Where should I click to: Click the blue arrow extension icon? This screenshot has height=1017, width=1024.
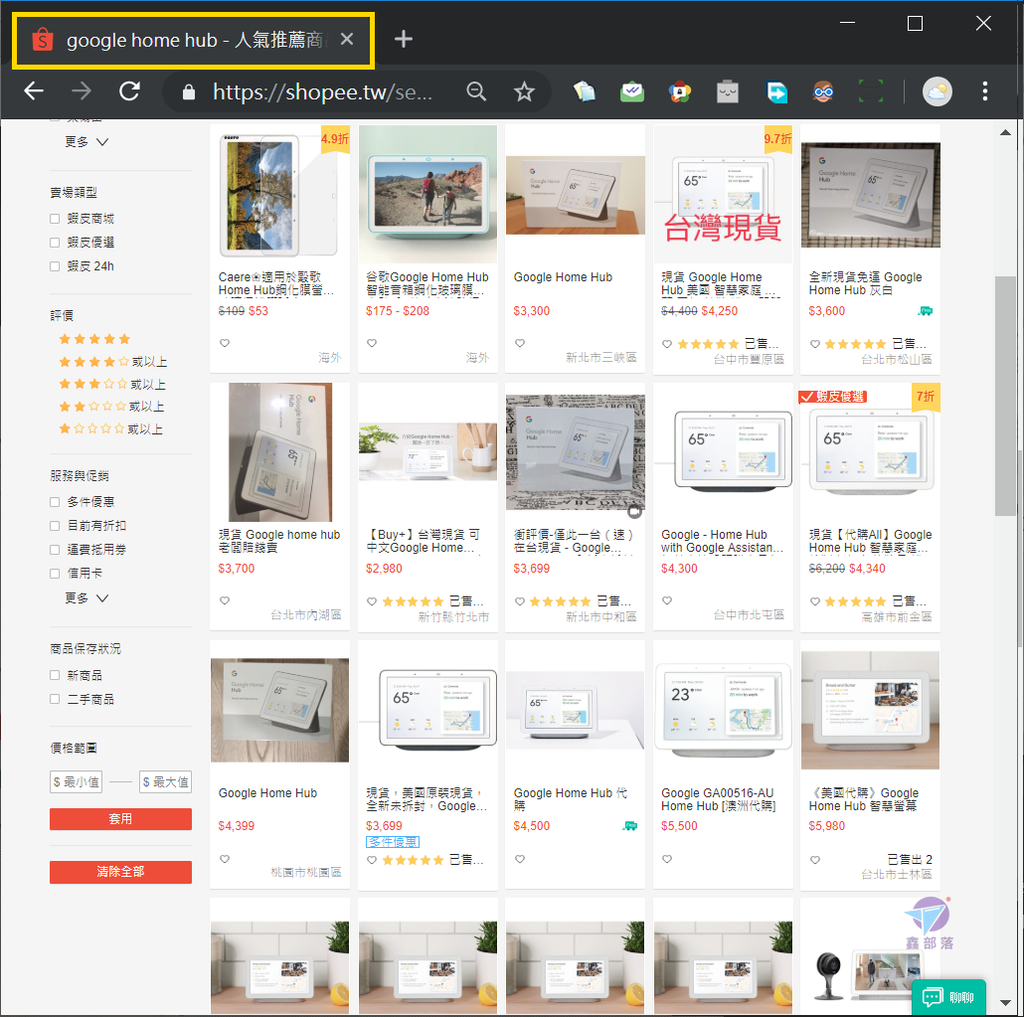(776, 91)
